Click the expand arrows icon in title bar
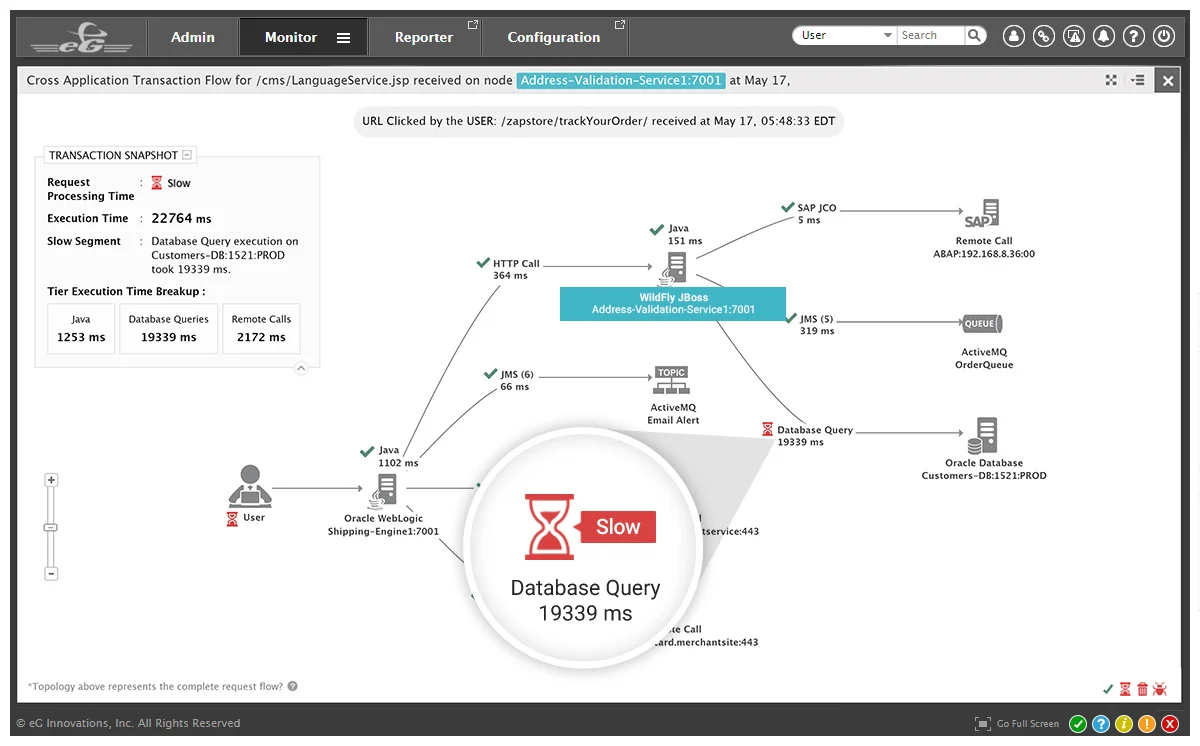The height and width of the screenshot is (746, 1200). coord(1111,80)
